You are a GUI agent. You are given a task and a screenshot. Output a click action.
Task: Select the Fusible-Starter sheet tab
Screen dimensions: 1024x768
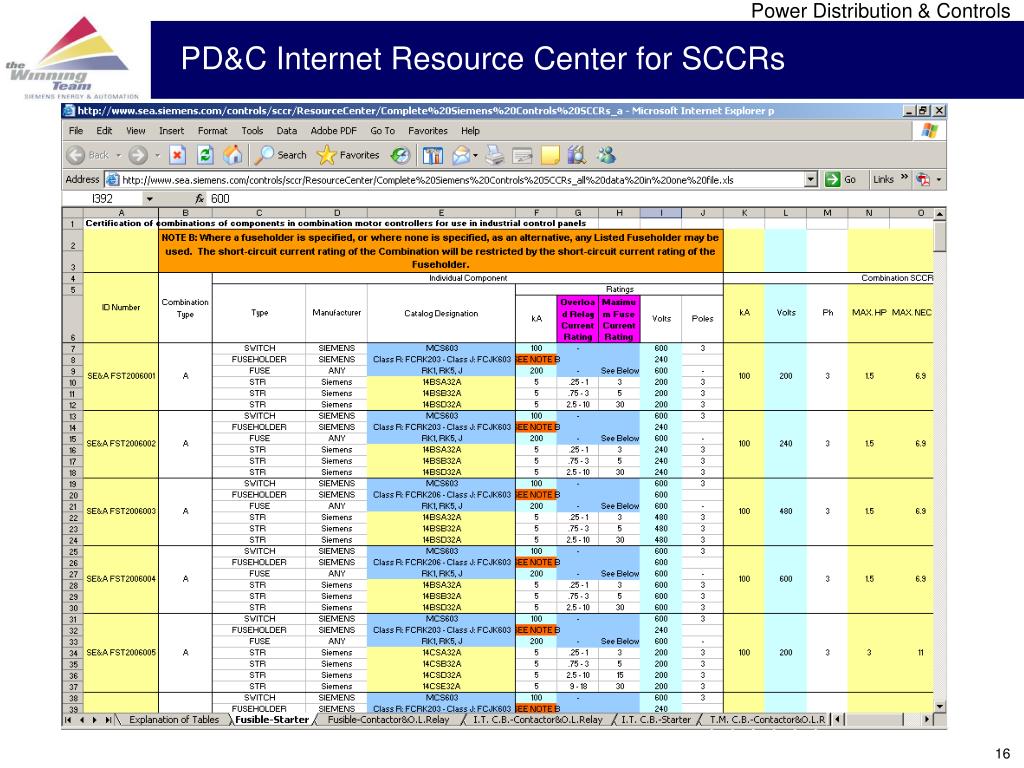click(x=272, y=720)
